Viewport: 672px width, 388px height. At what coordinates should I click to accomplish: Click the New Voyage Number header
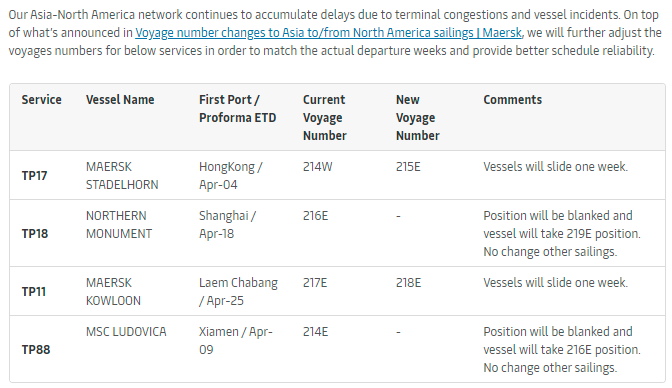(417, 117)
